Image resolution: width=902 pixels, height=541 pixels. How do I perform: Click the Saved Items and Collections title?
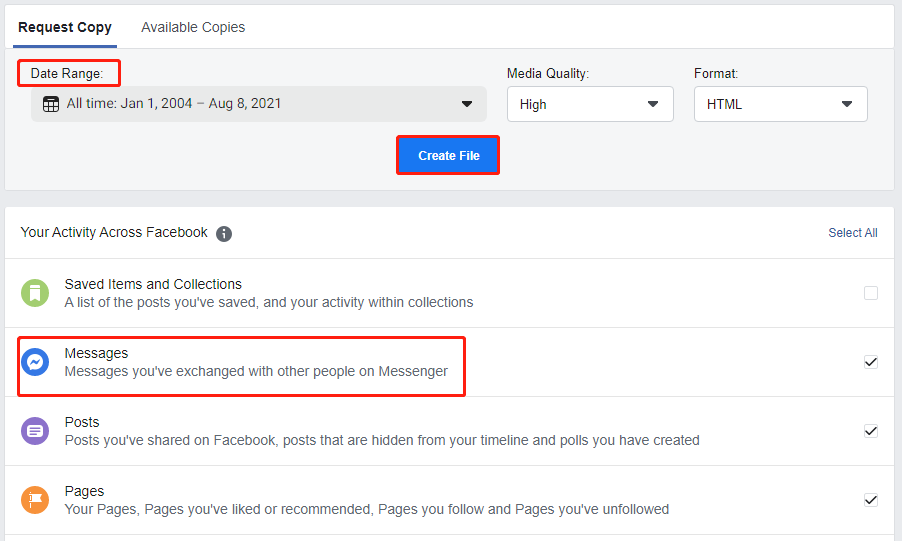click(x=153, y=284)
